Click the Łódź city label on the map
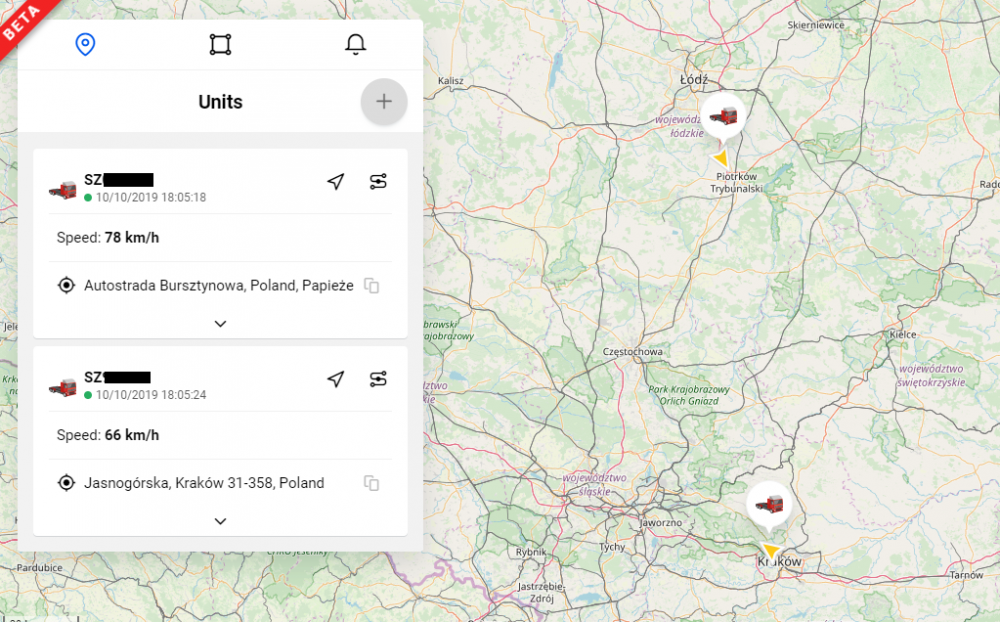Viewport: 1000px width, 622px height. tap(694, 80)
